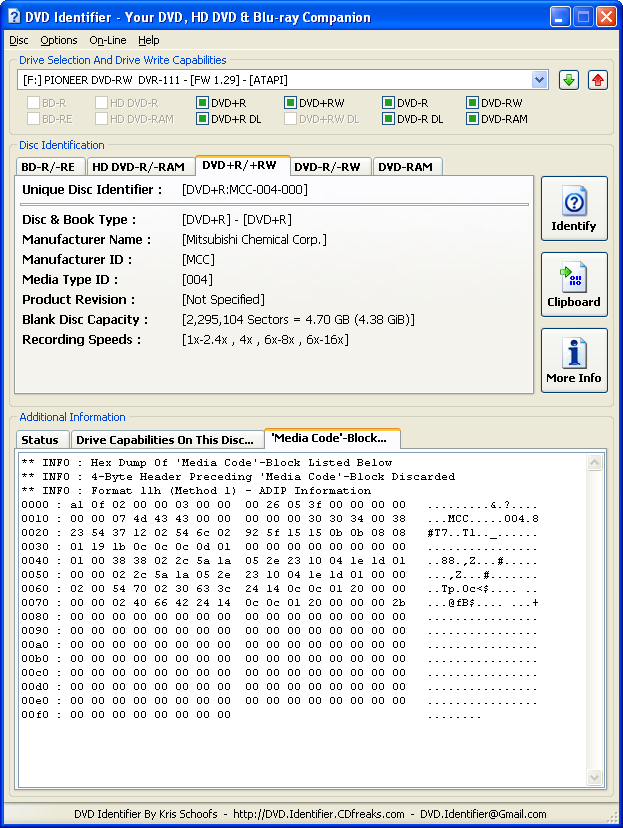The height and width of the screenshot is (828, 623).
Task: Open the Disc menu
Action: [19, 40]
